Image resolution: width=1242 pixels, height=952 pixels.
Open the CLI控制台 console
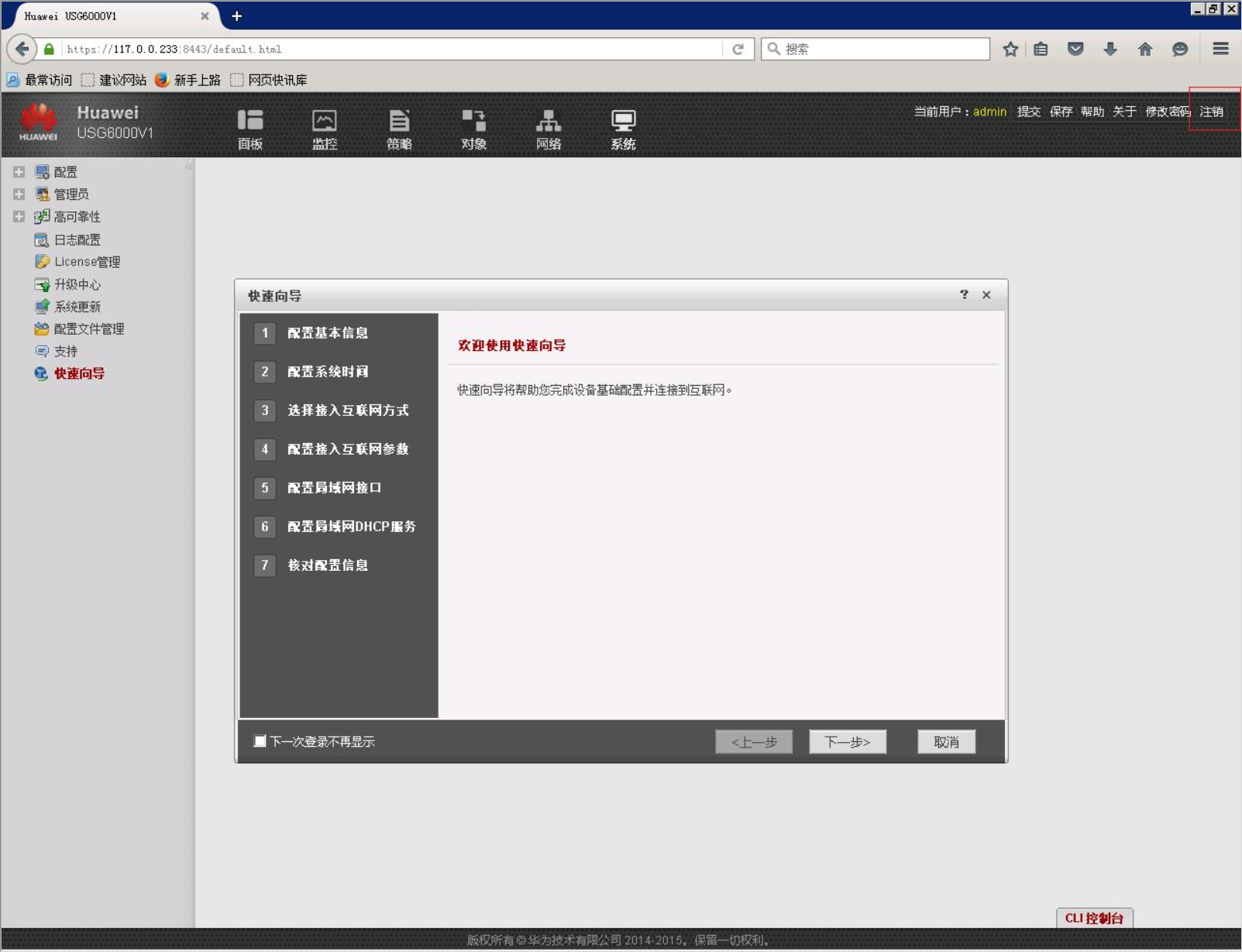[1094, 918]
